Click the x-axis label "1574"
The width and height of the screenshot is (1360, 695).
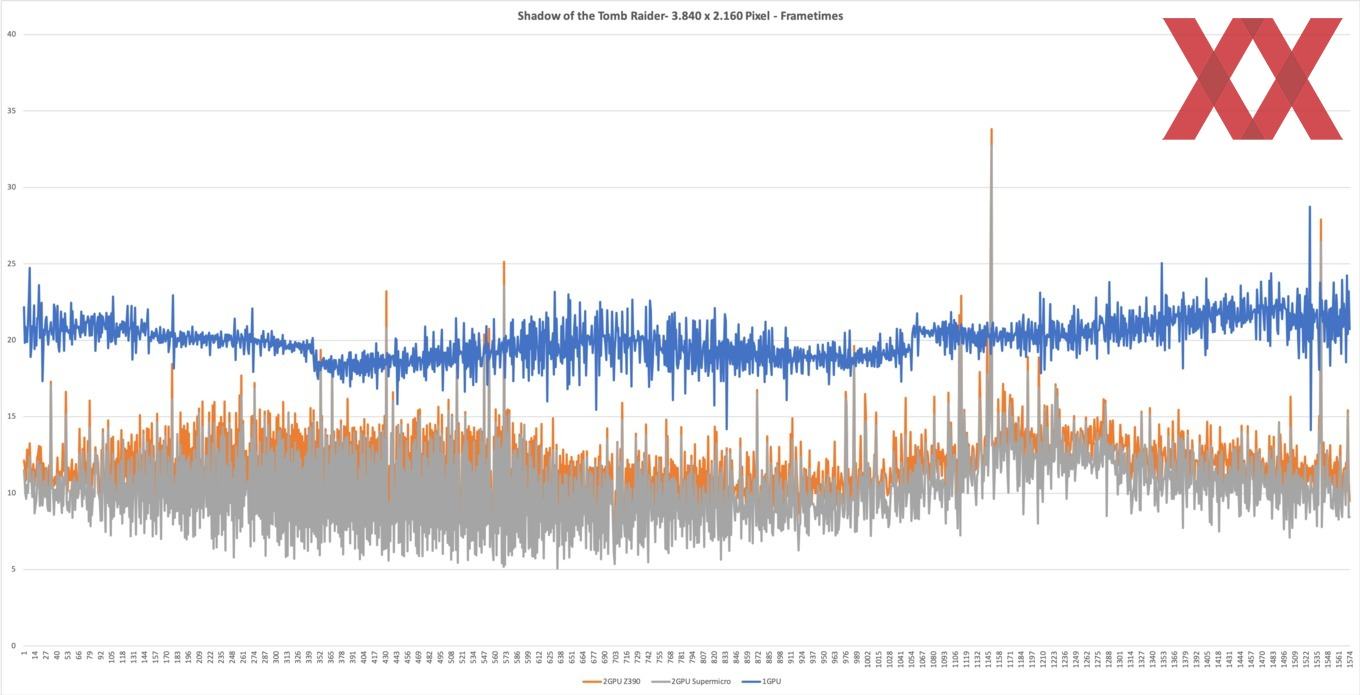click(x=1349, y=658)
